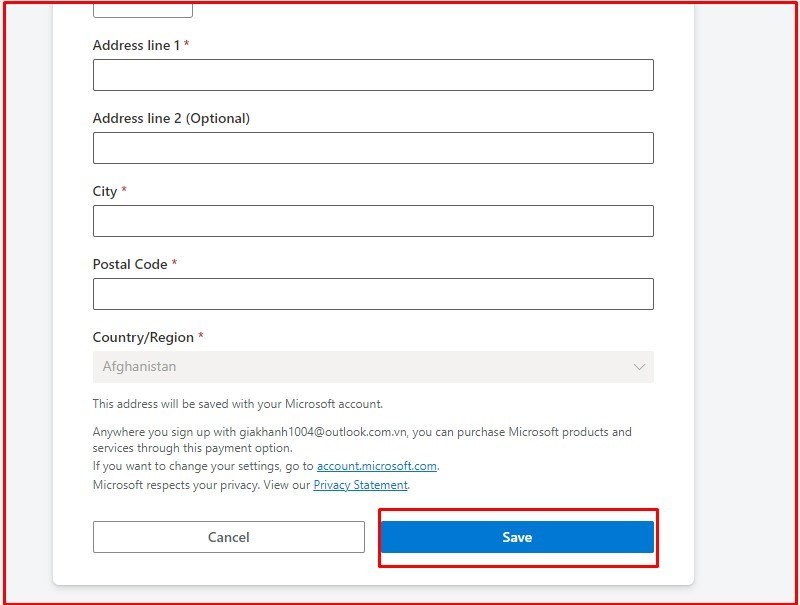
Task: Select the City text input box
Action: [x=373, y=221]
